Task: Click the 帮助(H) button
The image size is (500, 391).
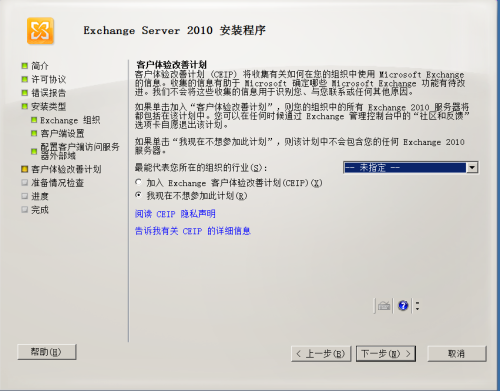Action: [x=47, y=352]
